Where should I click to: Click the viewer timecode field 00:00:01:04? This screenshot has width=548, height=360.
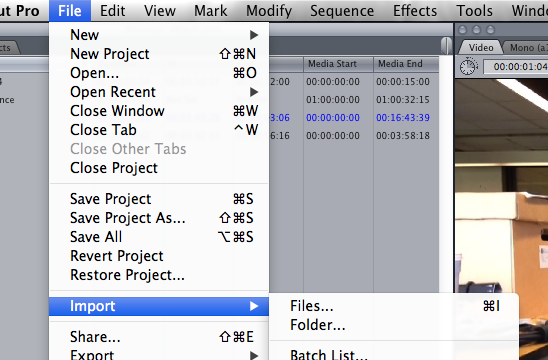click(516, 66)
